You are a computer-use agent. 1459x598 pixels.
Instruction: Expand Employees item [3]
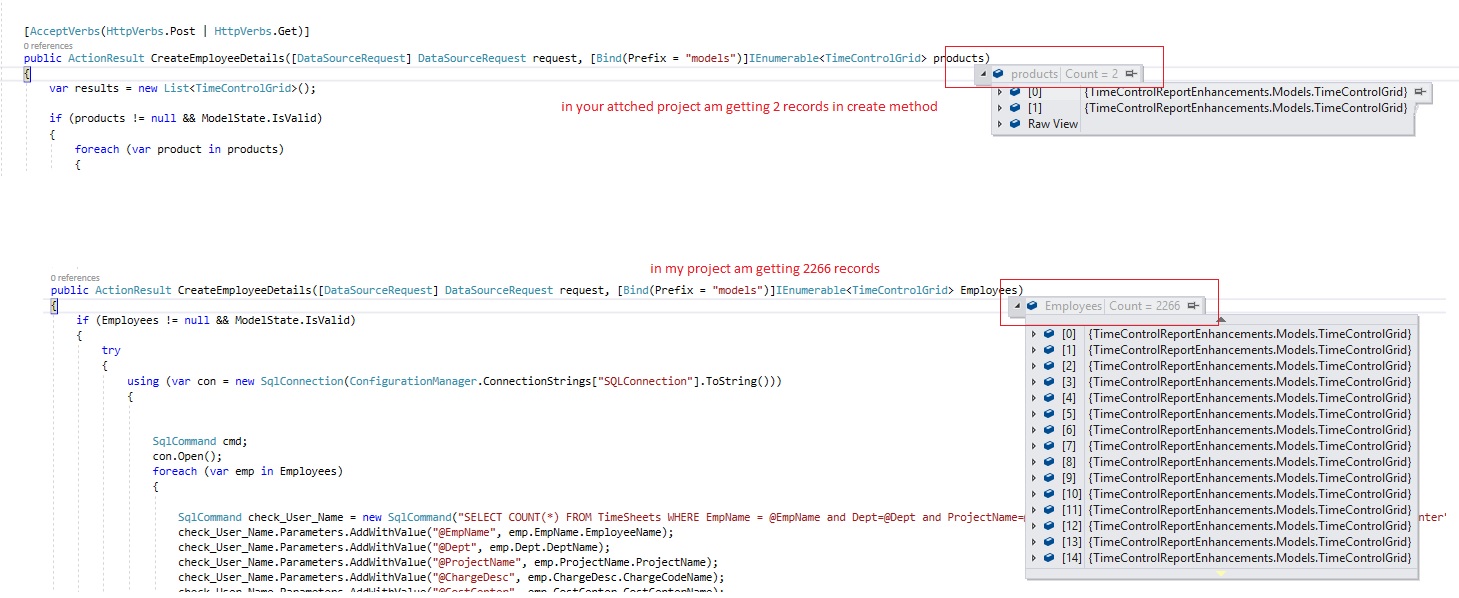1033,382
